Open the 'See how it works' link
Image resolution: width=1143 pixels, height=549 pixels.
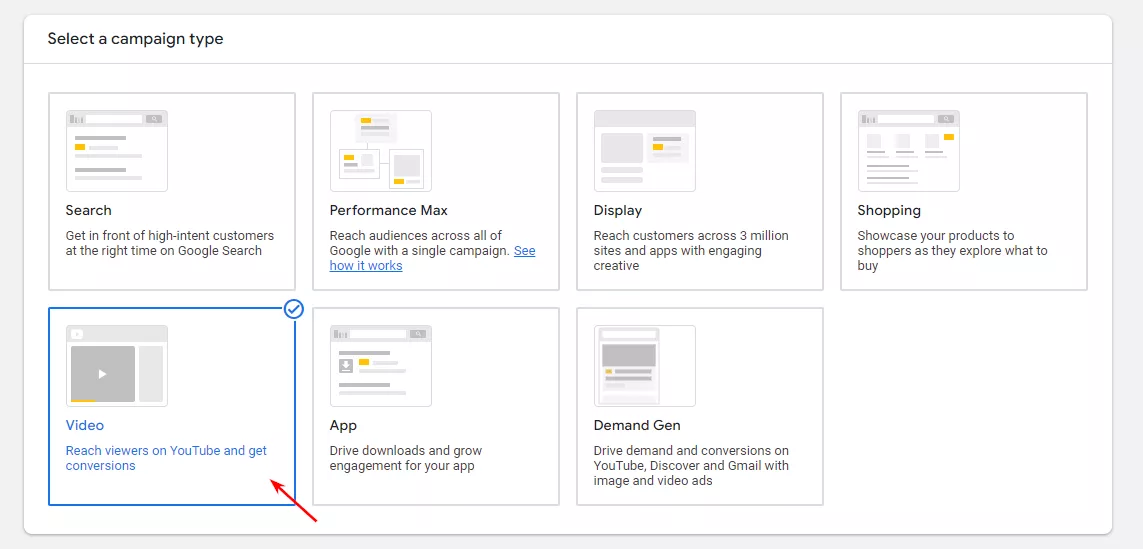(366, 266)
